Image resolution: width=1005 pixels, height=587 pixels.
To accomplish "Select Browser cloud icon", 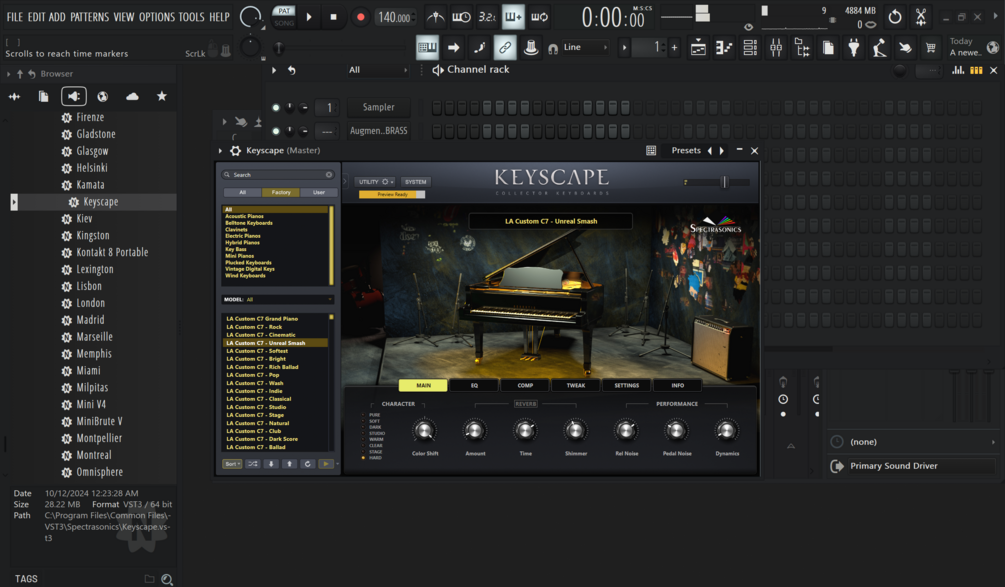I will (x=132, y=96).
